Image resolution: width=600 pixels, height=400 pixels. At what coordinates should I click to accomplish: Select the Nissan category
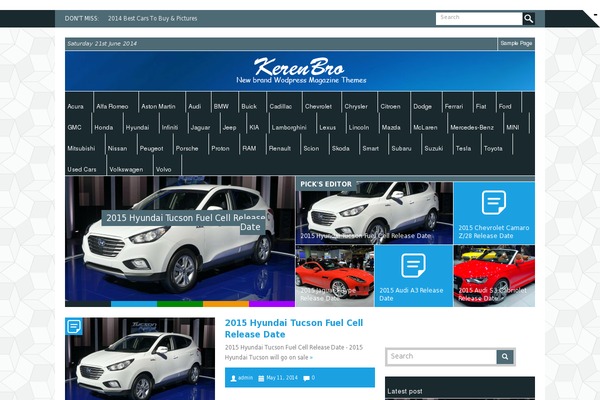coord(117,149)
